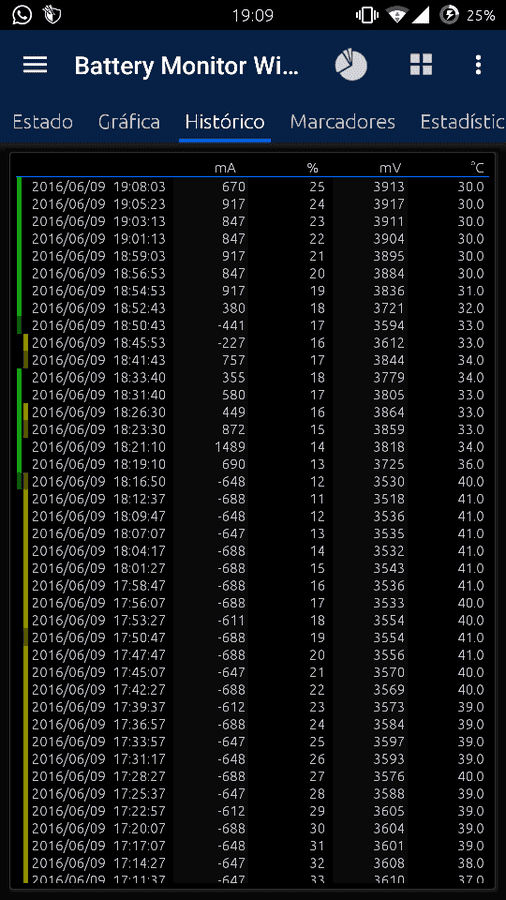The image size is (506, 900).
Task: Select the 19:08:03 history entry
Action: 252,187
